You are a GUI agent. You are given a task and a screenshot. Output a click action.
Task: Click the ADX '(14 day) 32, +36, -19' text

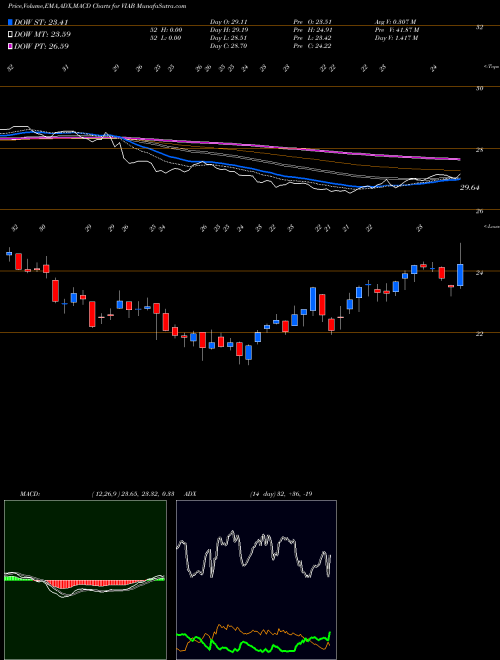(x=280, y=493)
